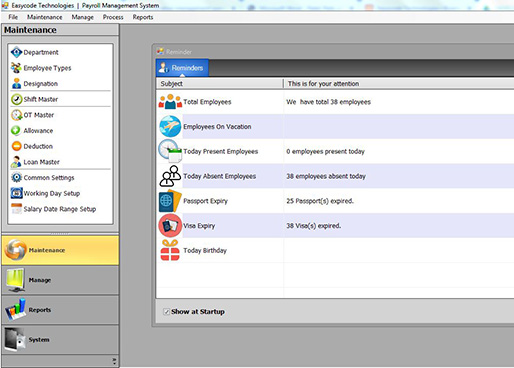Click the Today Birthday gift icon
Image resolution: width=514 pixels, height=368 pixels.
170,250
